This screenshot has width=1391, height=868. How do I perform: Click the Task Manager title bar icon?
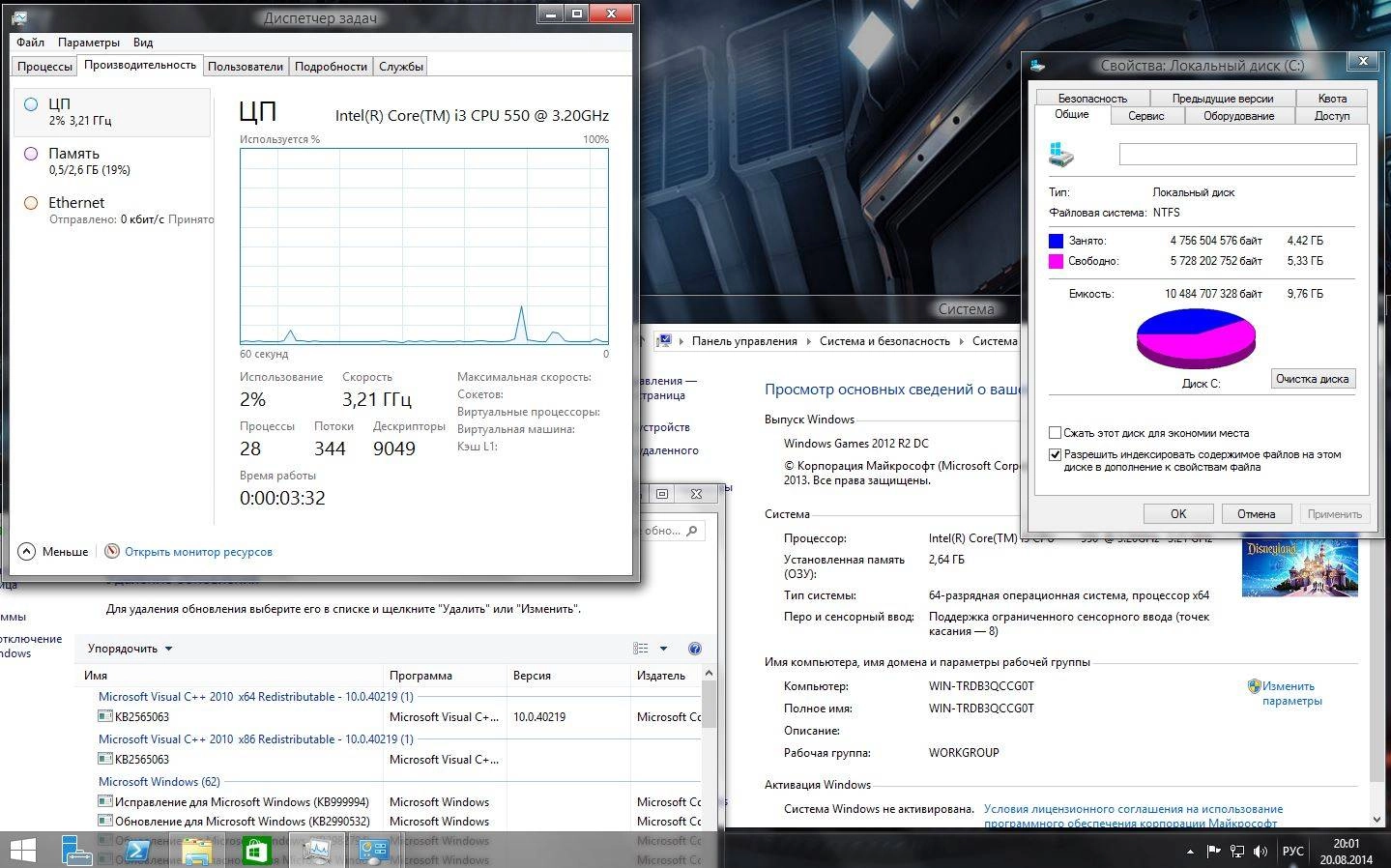pyautogui.click(x=20, y=16)
